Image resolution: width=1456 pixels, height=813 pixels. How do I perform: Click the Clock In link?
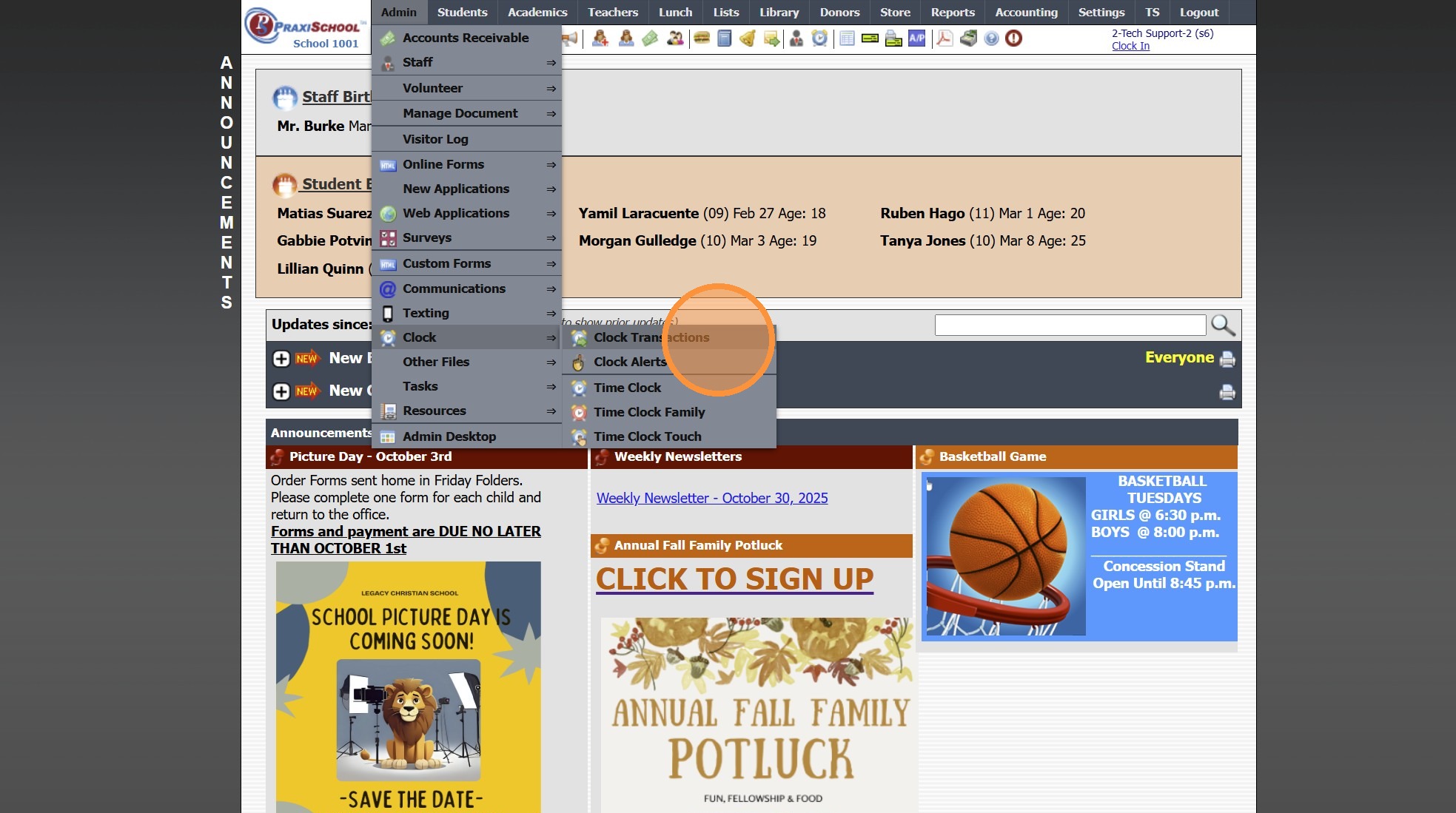[1130, 46]
